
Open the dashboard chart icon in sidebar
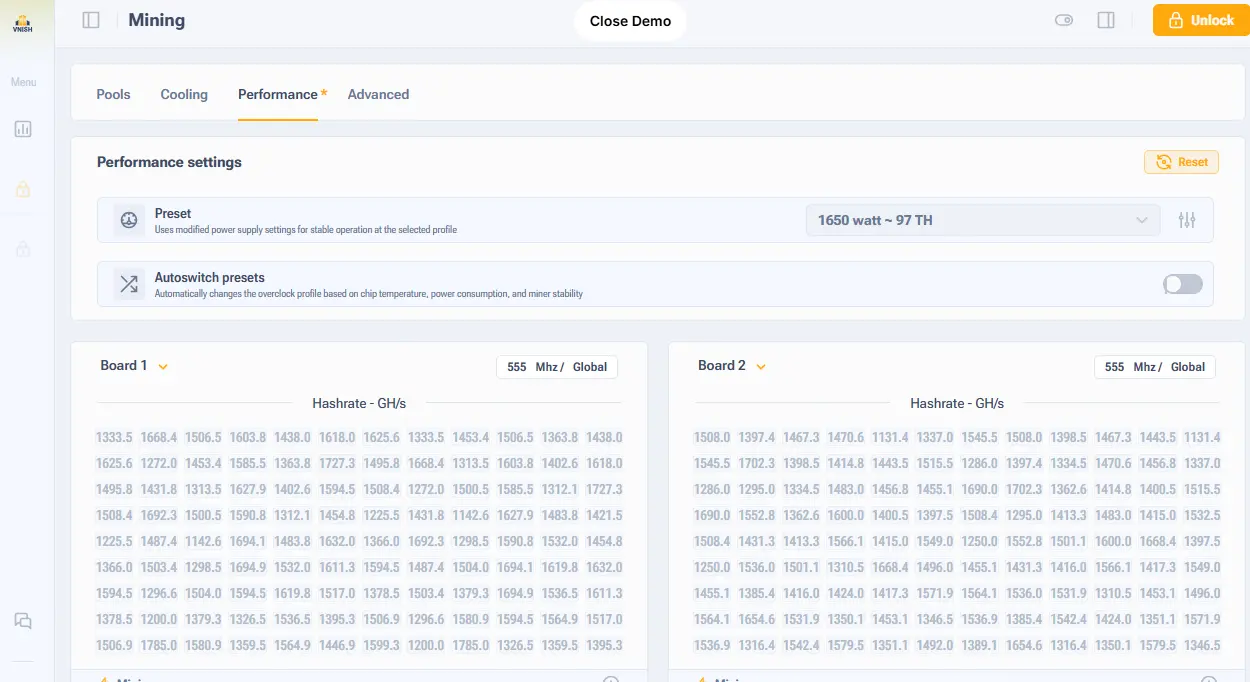23,129
